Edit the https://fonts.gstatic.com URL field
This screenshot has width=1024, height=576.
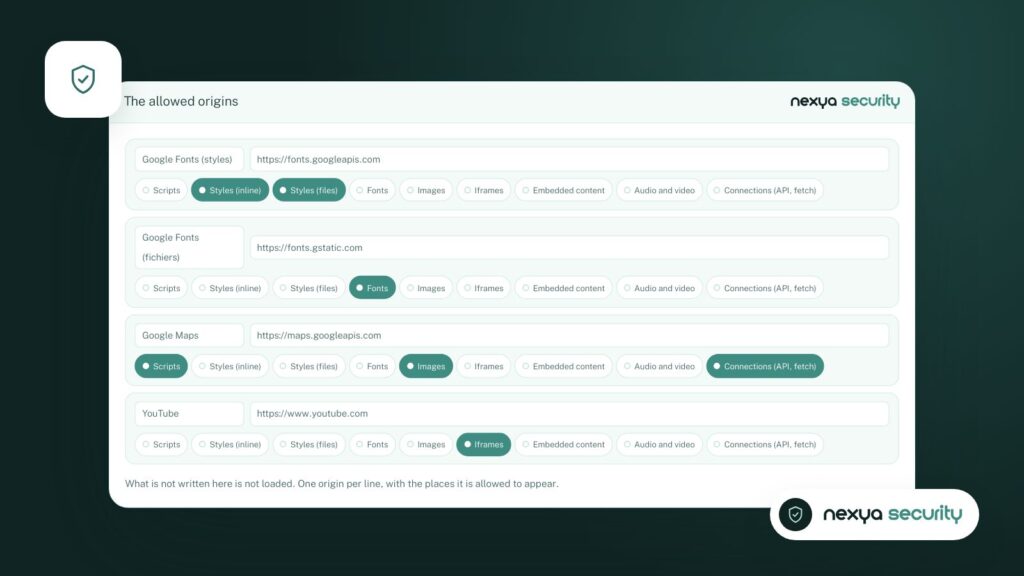(x=569, y=248)
